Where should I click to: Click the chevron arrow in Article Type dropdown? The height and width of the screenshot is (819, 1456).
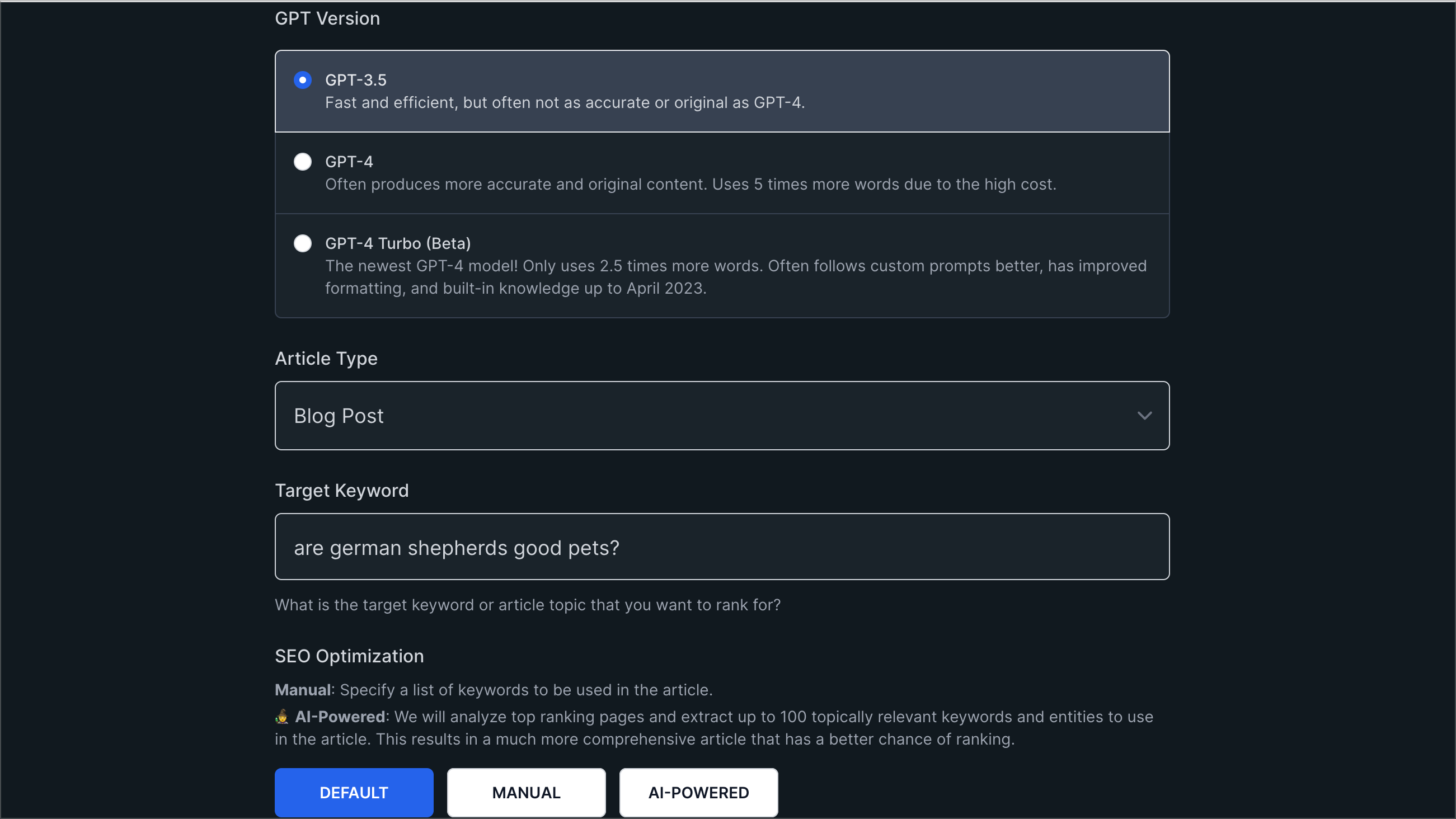[x=1144, y=416]
